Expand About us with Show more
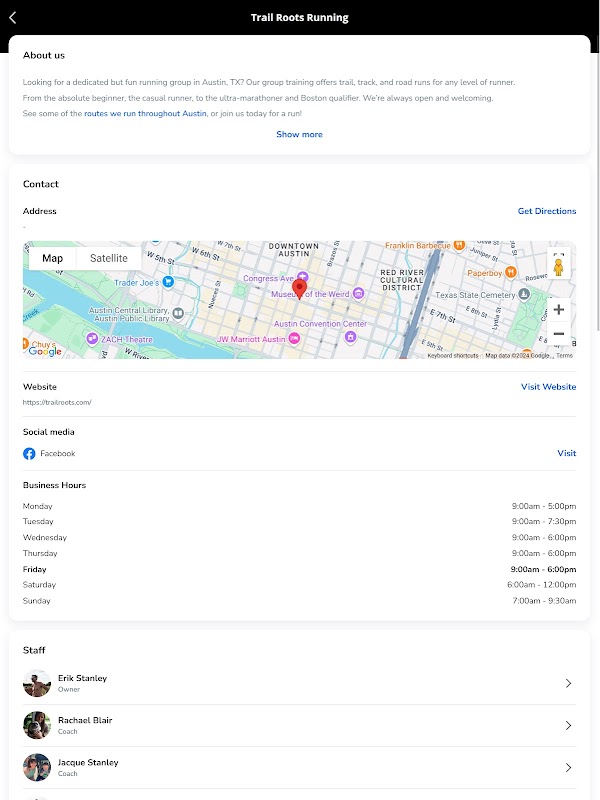 [299, 134]
